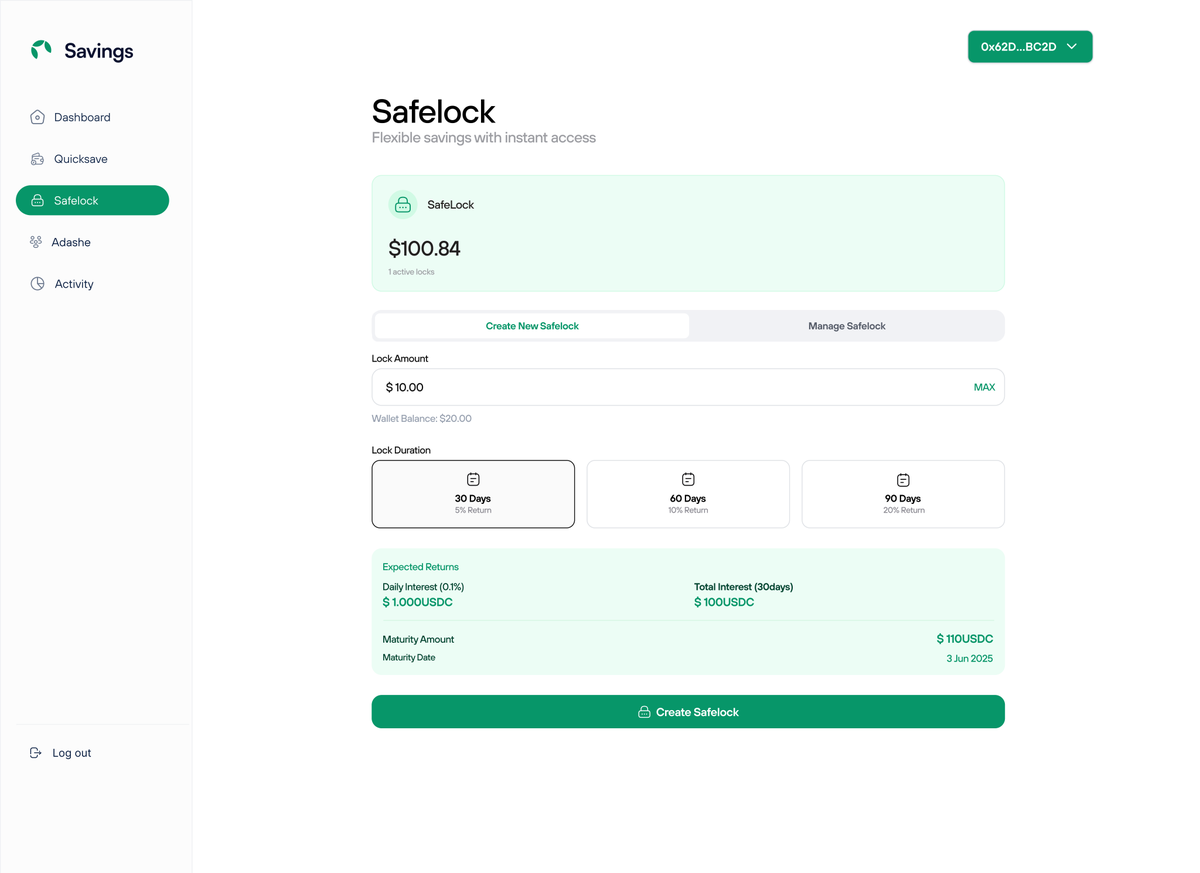Select the Safelock sidebar item

click(x=92, y=200)
